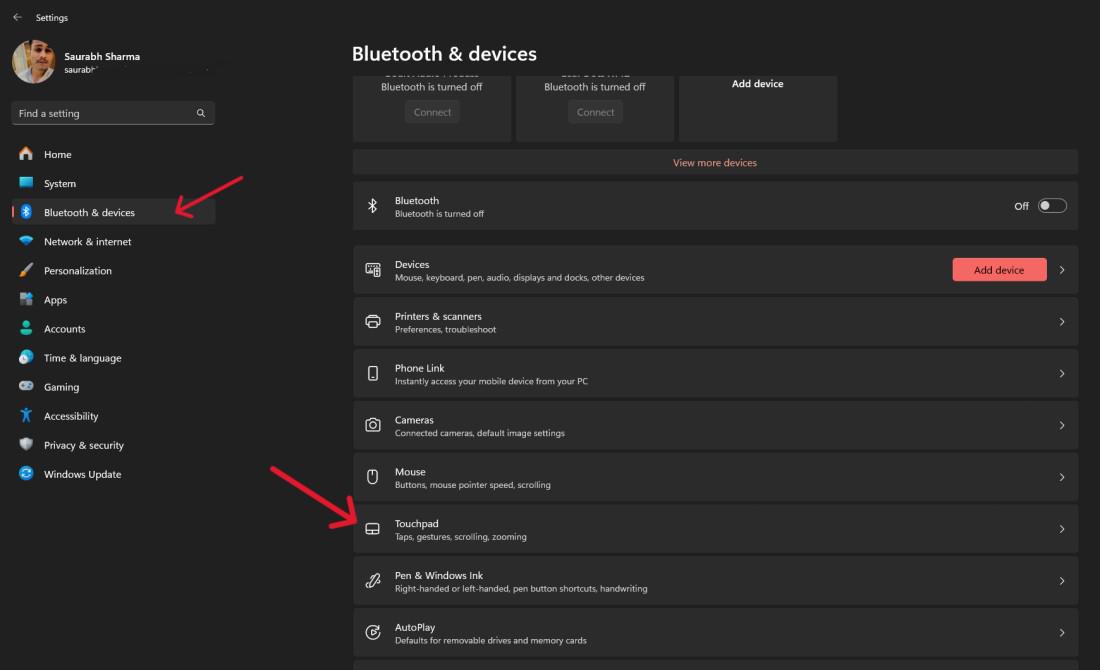Open Time & language label
The height and width of the screenshot is (670, 1100).
(x=83, y=358)
